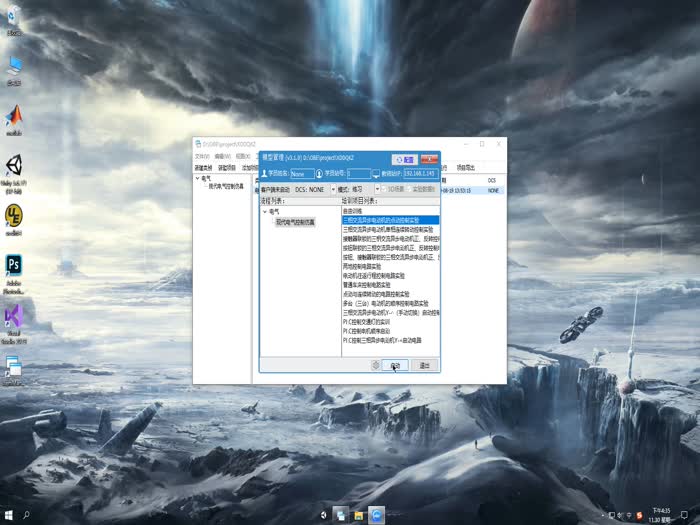Select 现代电气控制仿真 in the course tree

tap(295, 222)
